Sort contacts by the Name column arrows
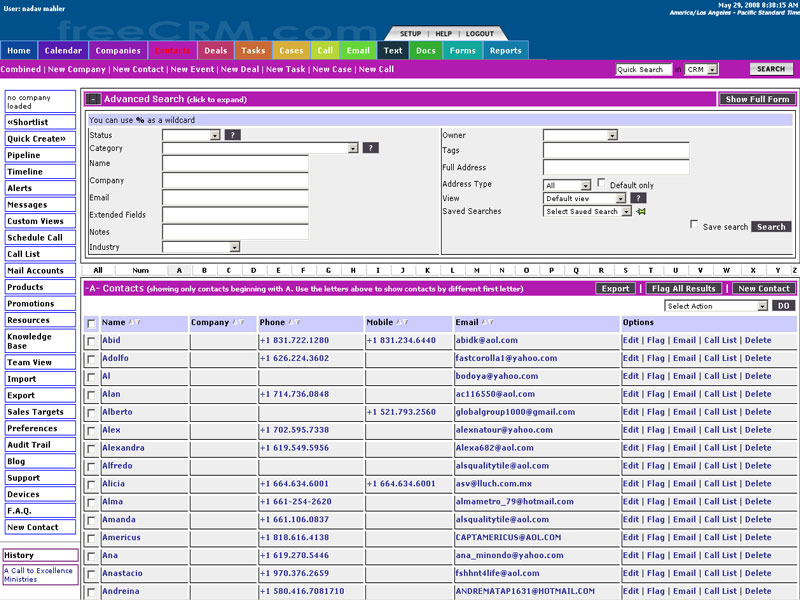The image size is (800, 600). click(134, 322)
